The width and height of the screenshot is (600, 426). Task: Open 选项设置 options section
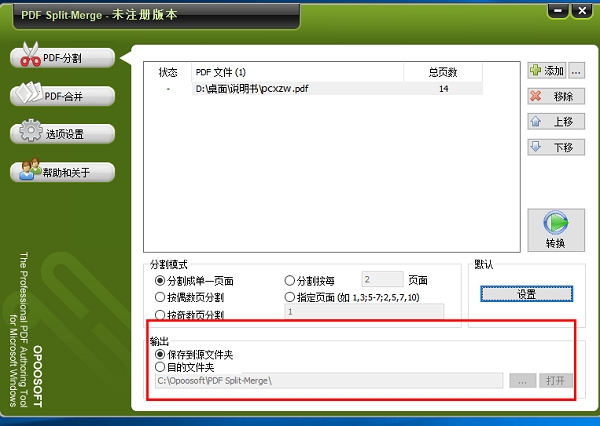(62, 134)
